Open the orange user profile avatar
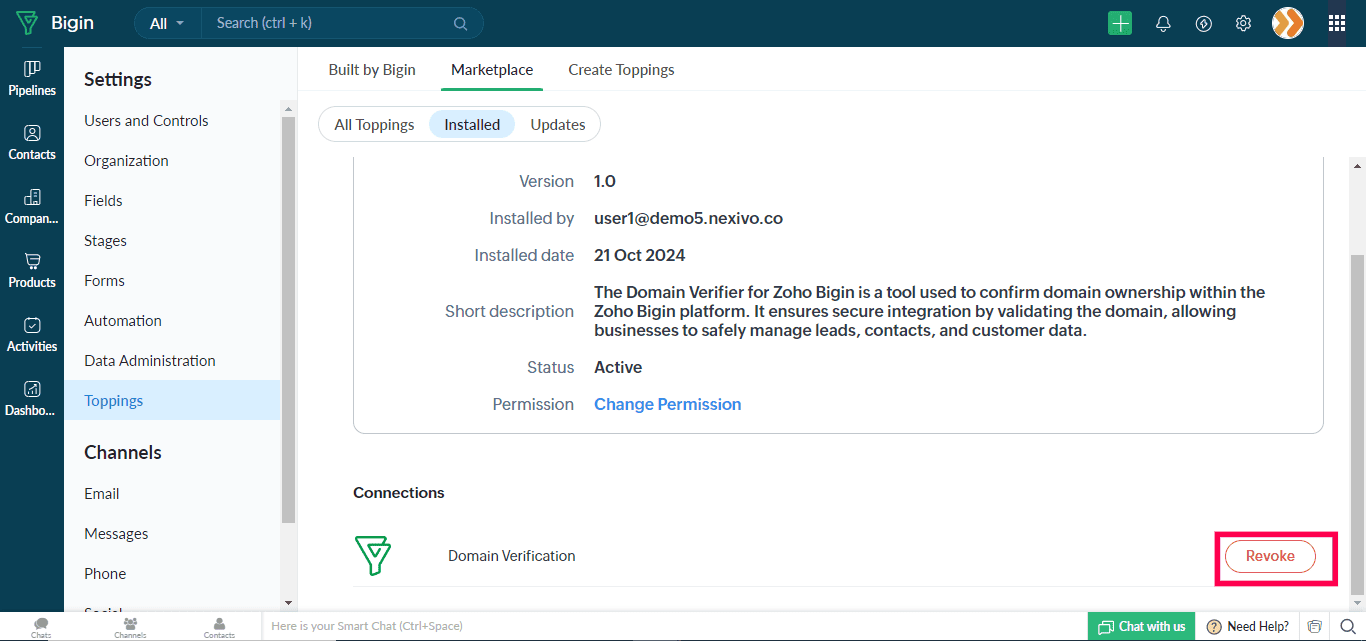The height and width of the screenshot is (641, 1366). tap(1288, 23)
